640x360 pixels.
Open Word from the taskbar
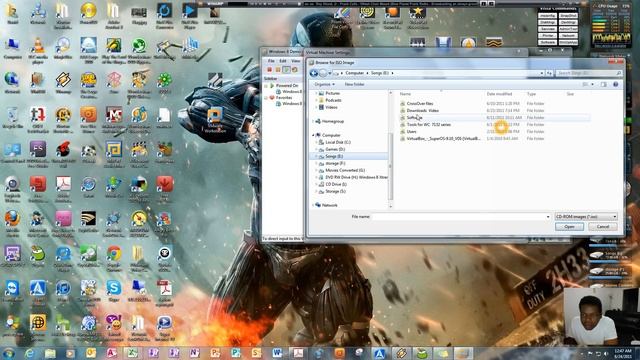coord(277,353)
